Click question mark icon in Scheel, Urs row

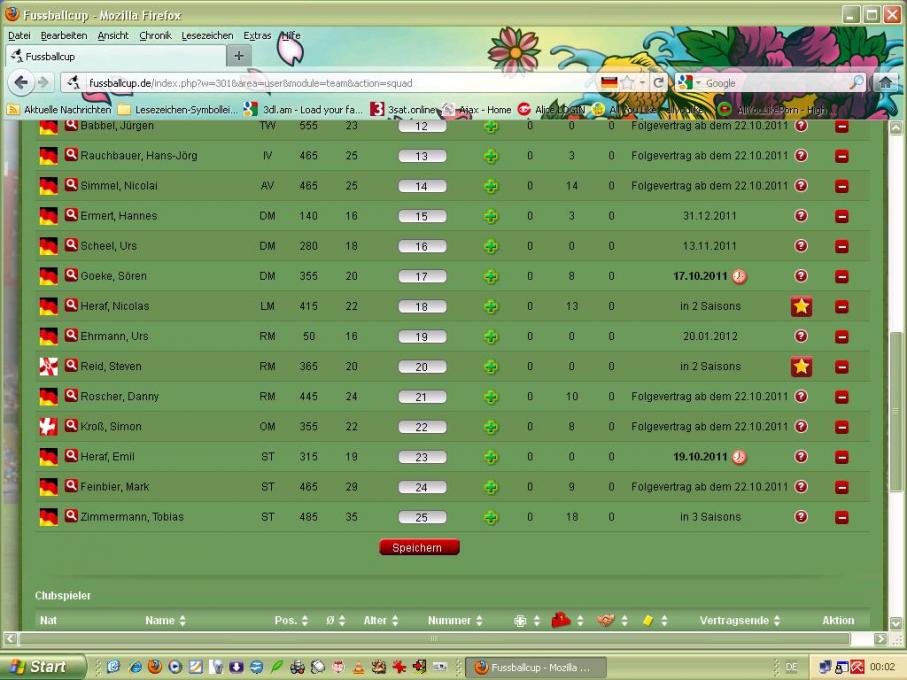801,246
